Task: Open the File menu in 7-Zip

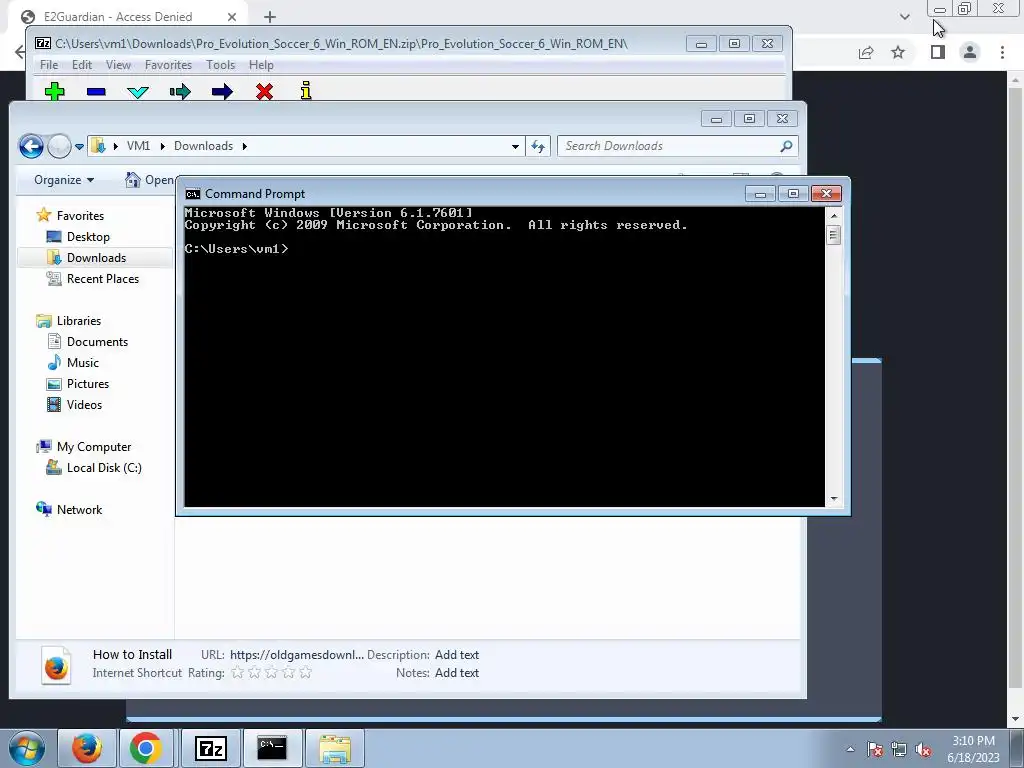Action: (49, 65)
